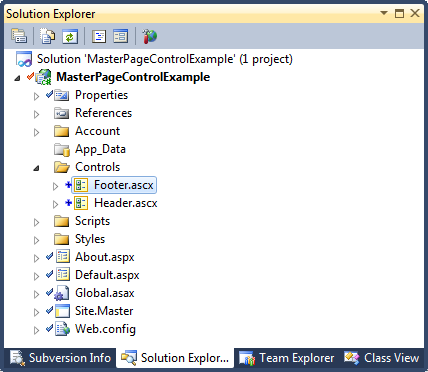
Task: Click the Properties toolbar icon
Action: 19,36
